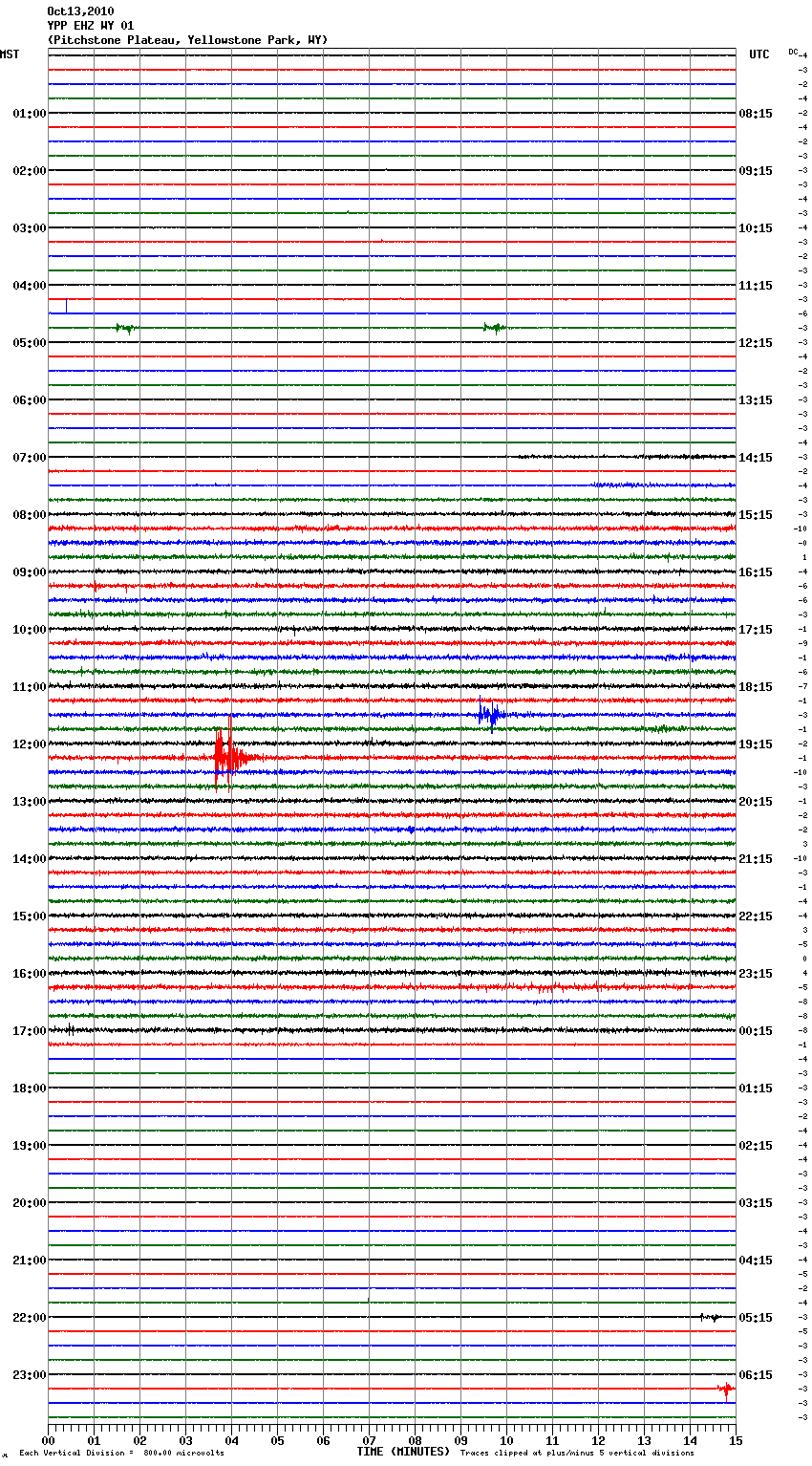The width and height of the screenshot is (812, 1466).
Task: Click the 16:00 MST time label
Action: (x=30, y=974)
